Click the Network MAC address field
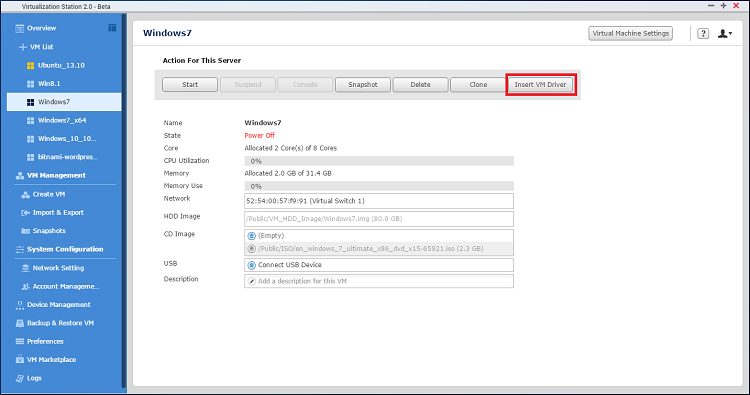The image size is (750, 395). [379, 201]
